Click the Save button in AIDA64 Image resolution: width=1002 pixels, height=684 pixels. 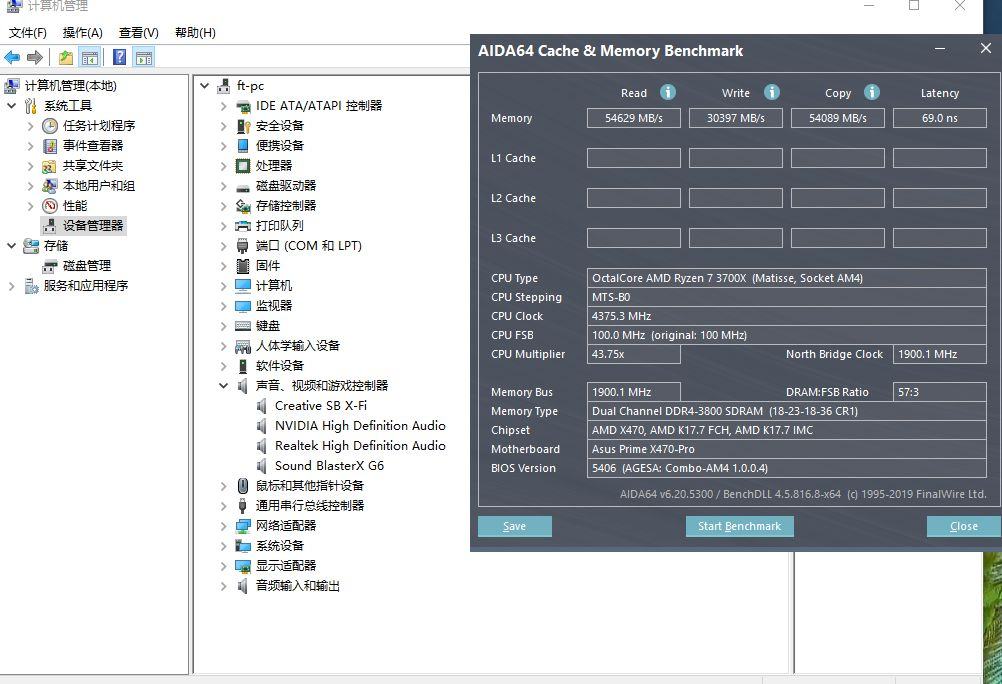tap(514, 526)
